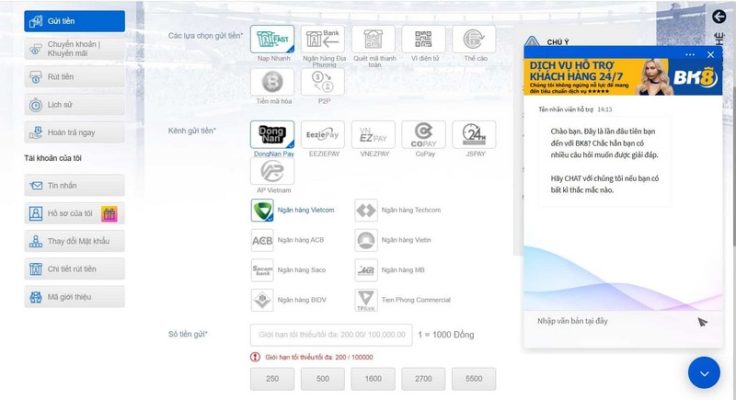Pick the 2700 quick amount
This screenshot has width=736, height=400.
[424, 379]
